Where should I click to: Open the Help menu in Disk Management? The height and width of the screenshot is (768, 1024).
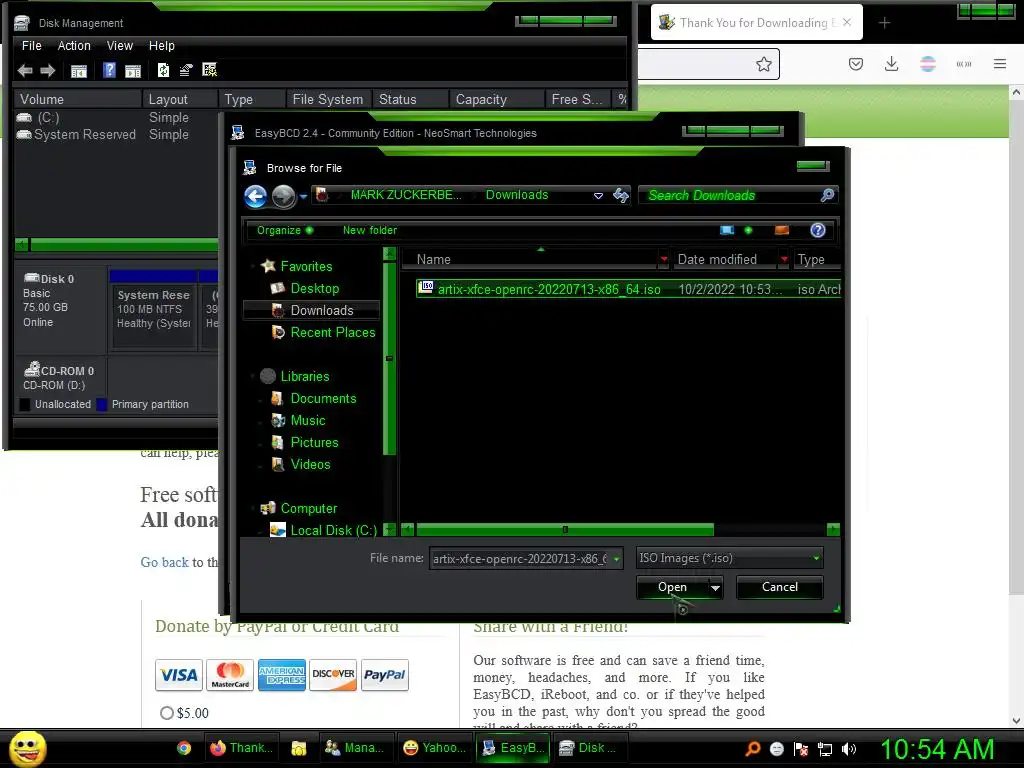(x=161, y=46)
